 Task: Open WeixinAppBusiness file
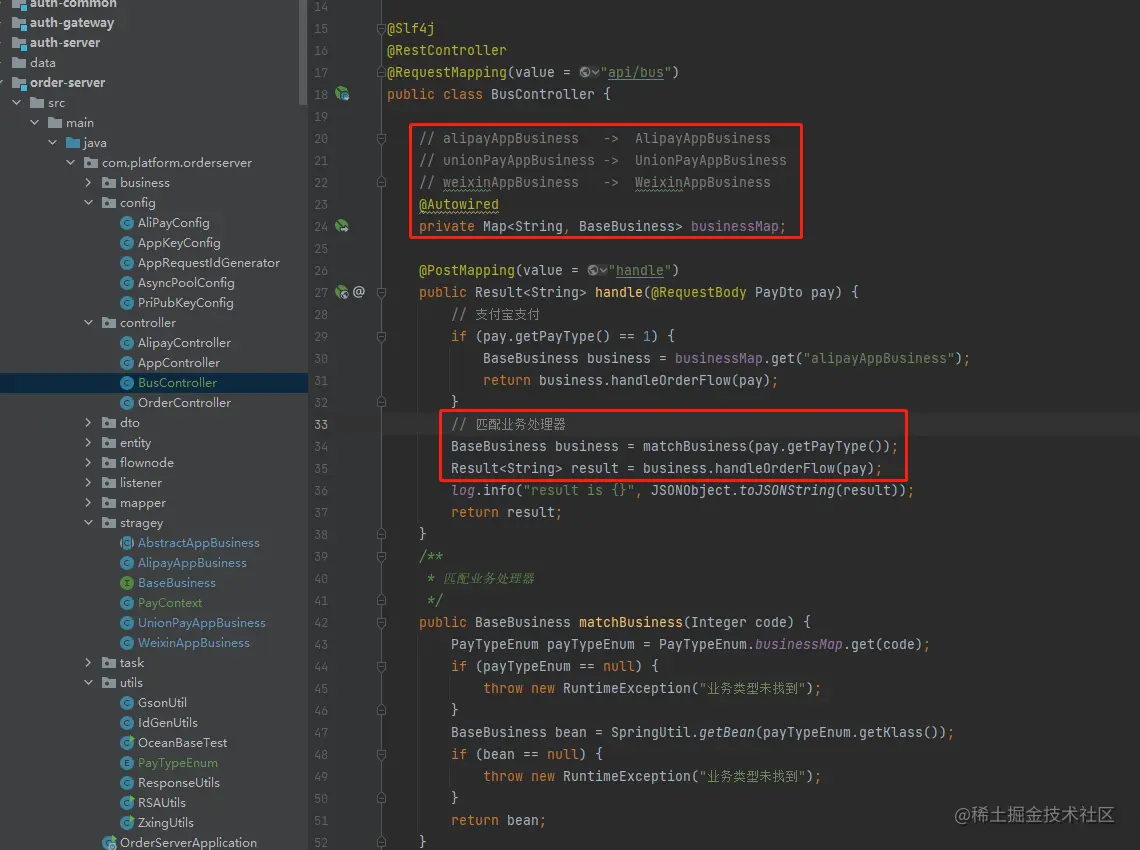pos(193,643)
